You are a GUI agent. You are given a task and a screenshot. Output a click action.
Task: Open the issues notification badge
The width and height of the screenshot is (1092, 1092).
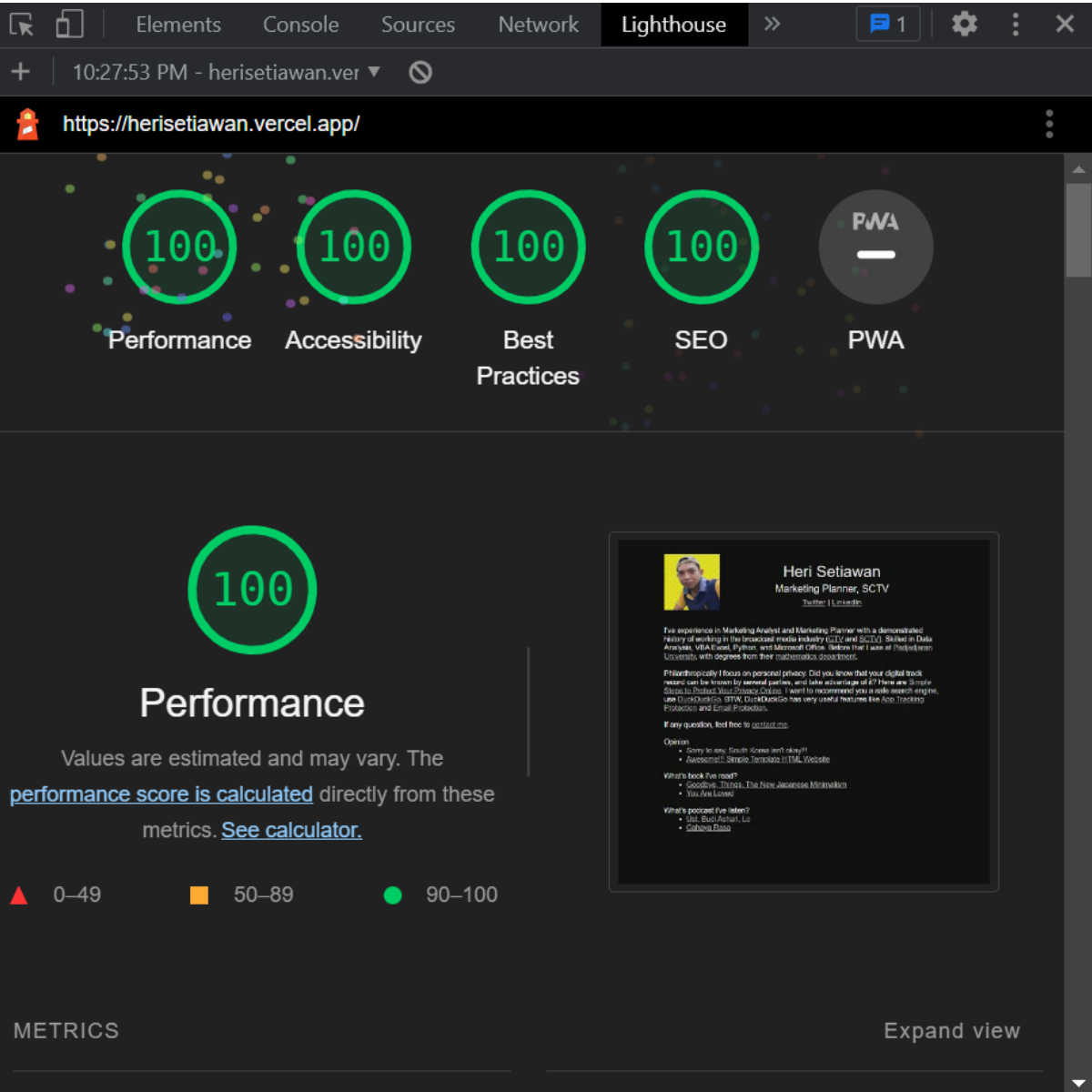pyautogui.click(x=887, y=25)
